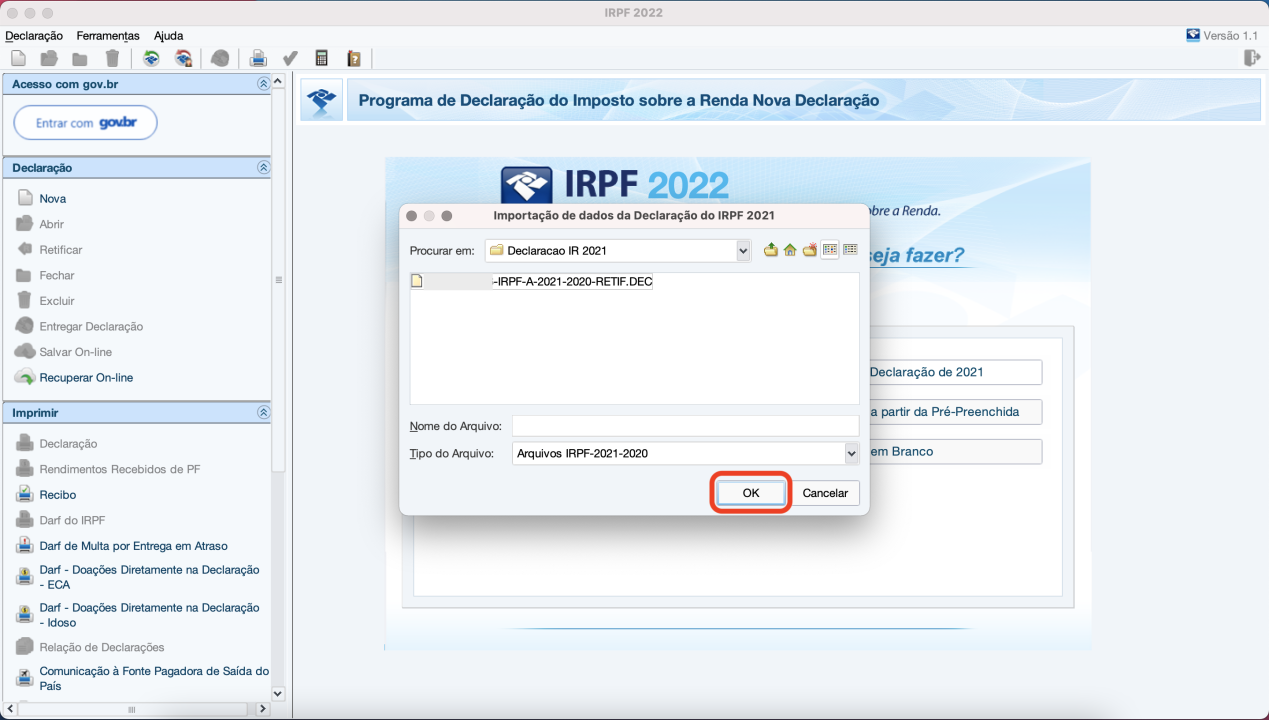Open the 'Procurar em' folder dropdown
Image resolution: width=1269 pixels, height=720 pixels.
[x=743, y=251]
